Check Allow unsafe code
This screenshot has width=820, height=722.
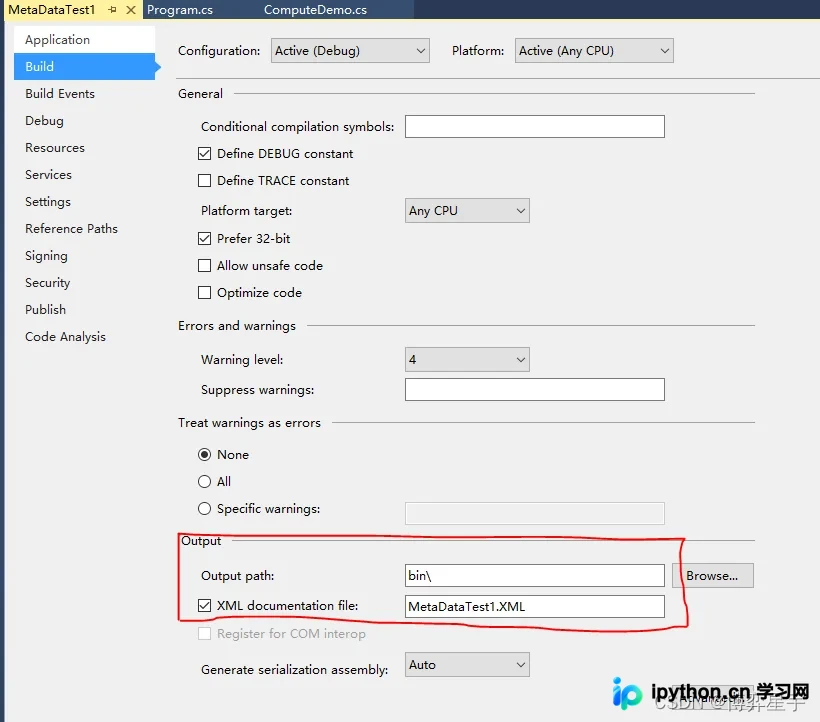tap(204, 266)
